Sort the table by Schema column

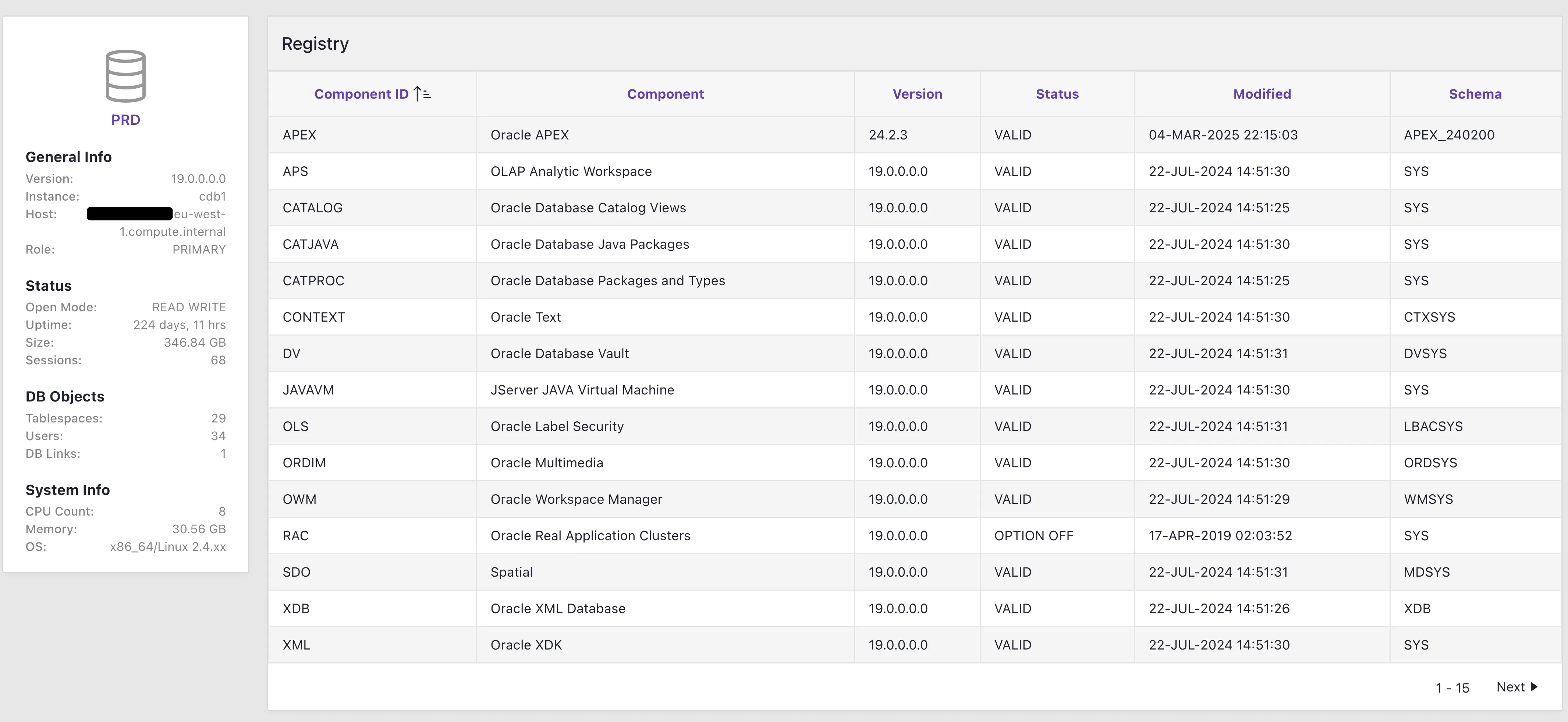pos(1475,94)
